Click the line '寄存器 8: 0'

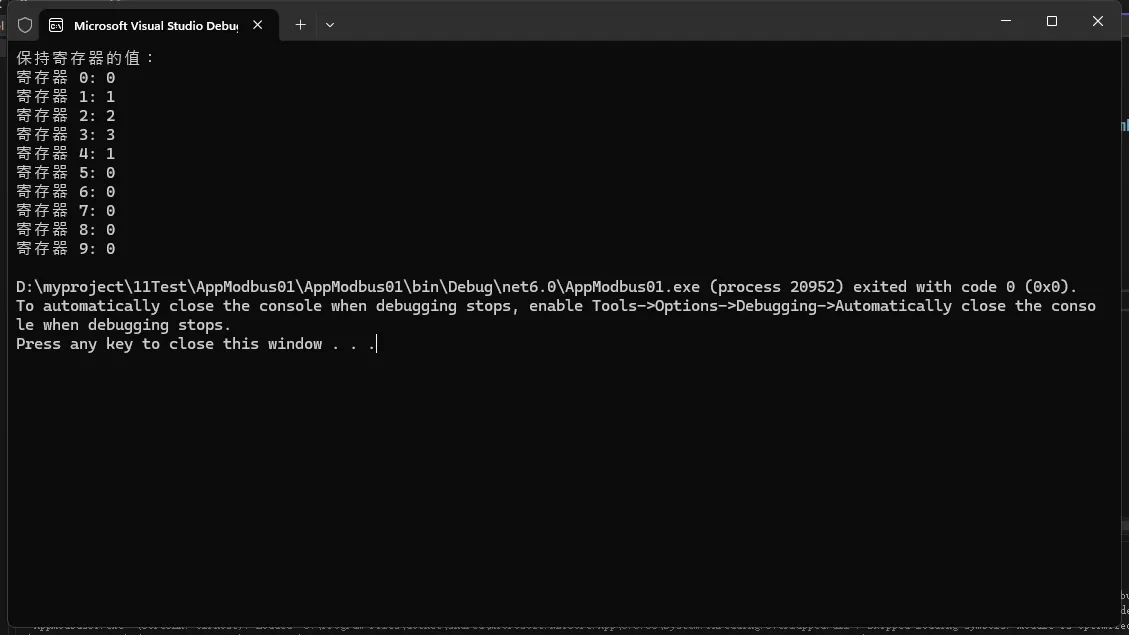click(x=66, y=230)
